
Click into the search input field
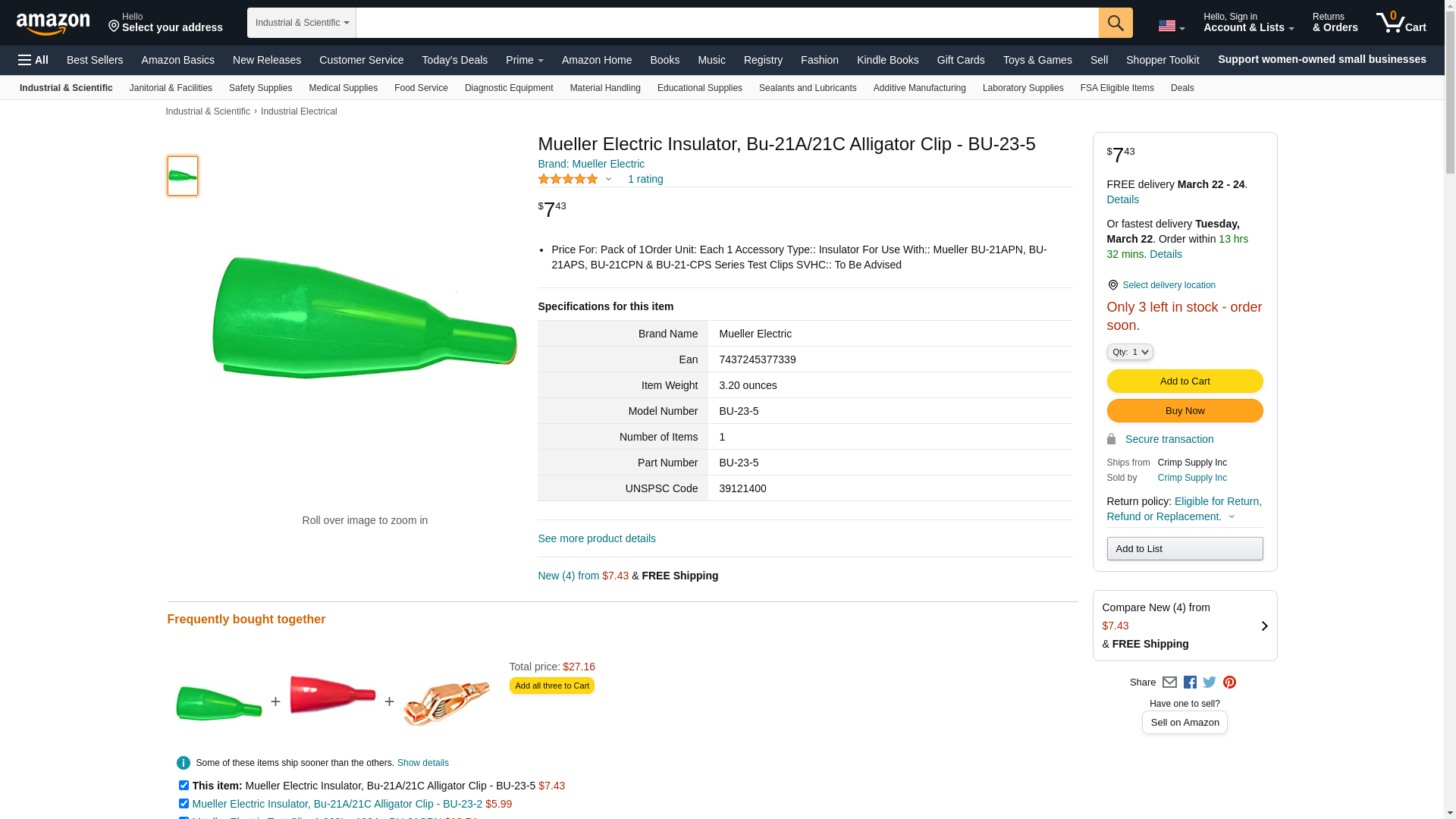click(x=726, y=23)
